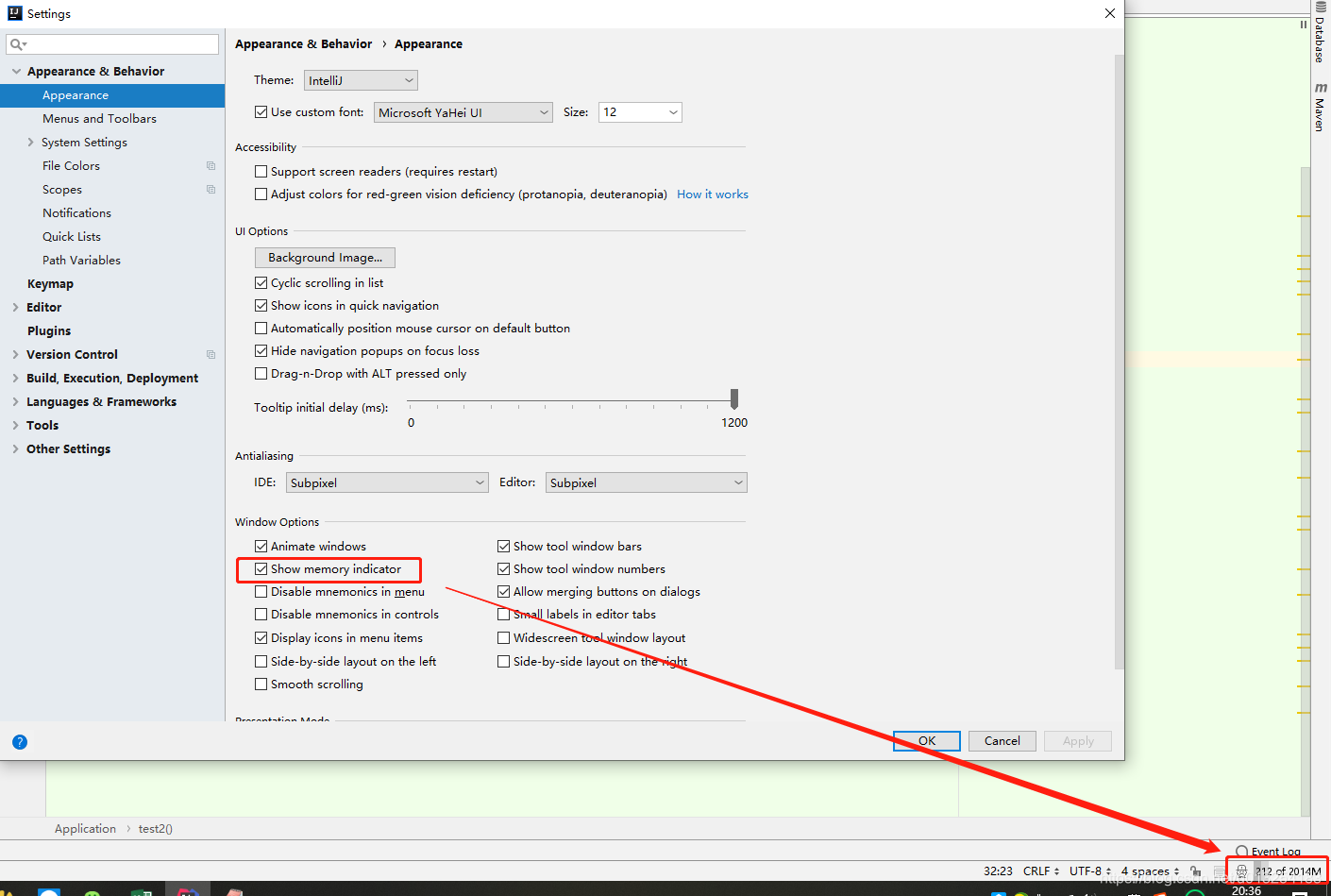Click the memory indicator 212 of 2014M
The height and width of the screenshot is (896, 1331).
point(1288,871)
